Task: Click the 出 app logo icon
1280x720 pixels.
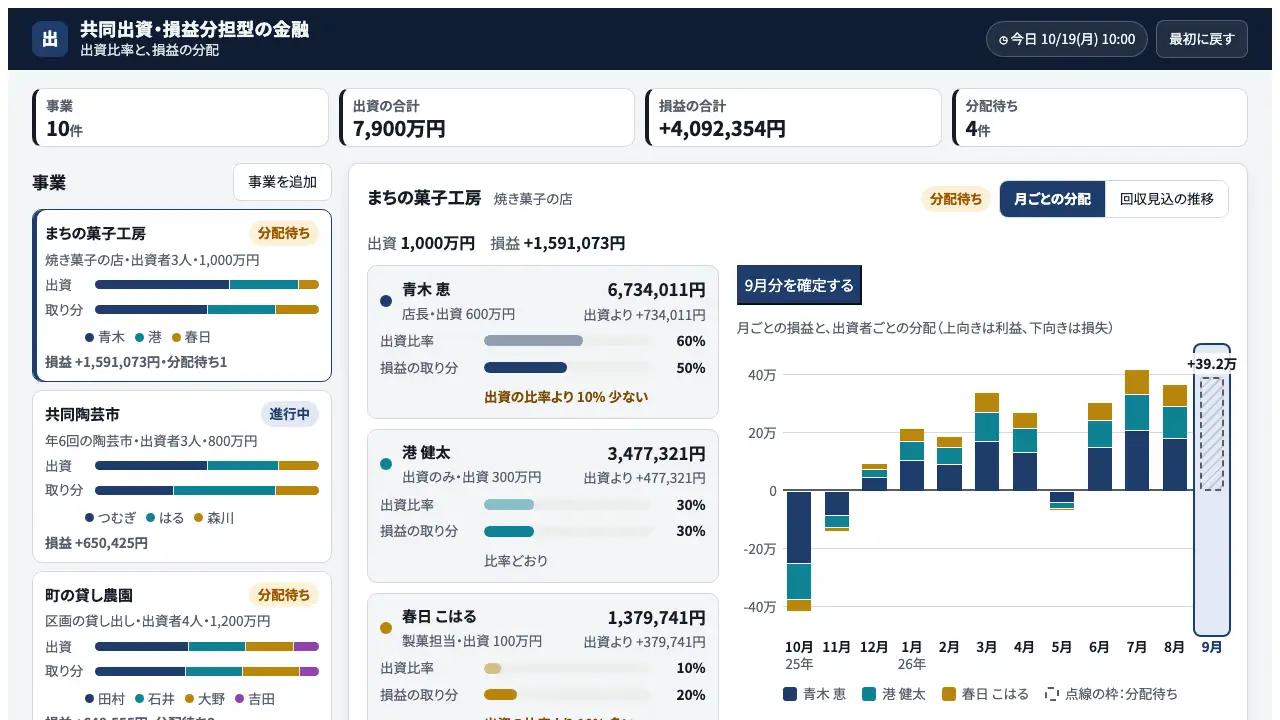Action: 50,39
